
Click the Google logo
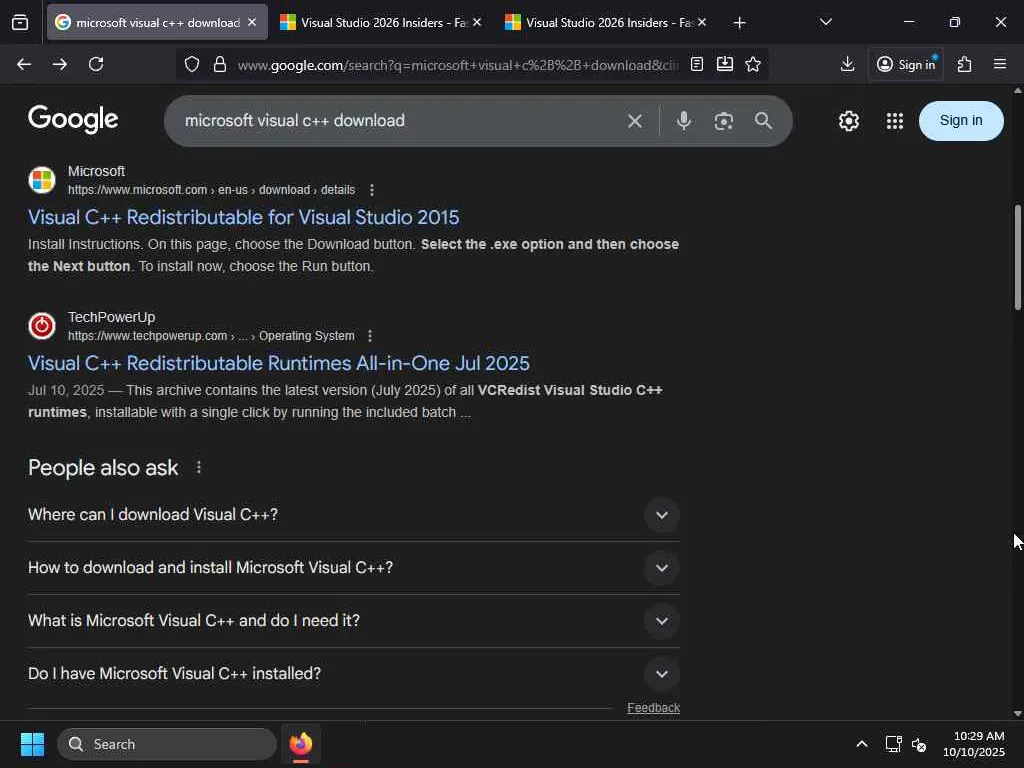[x=73, y=120]
